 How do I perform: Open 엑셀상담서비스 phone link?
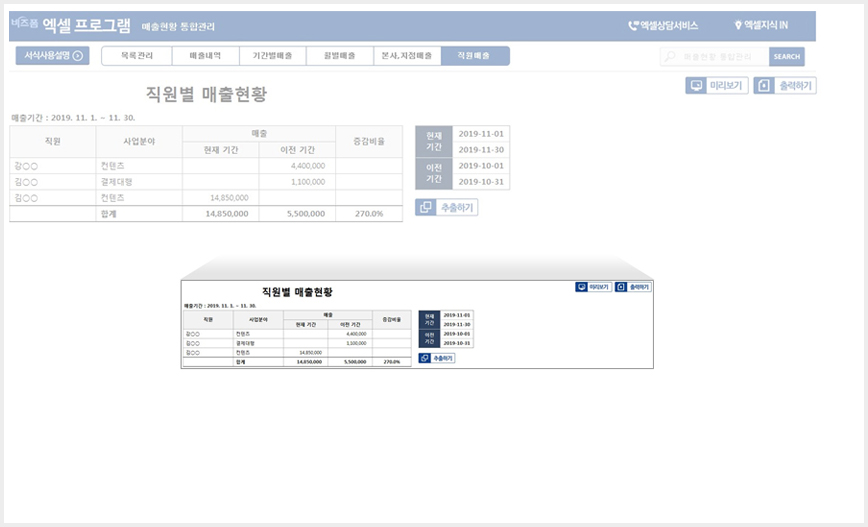coord(663,25)
